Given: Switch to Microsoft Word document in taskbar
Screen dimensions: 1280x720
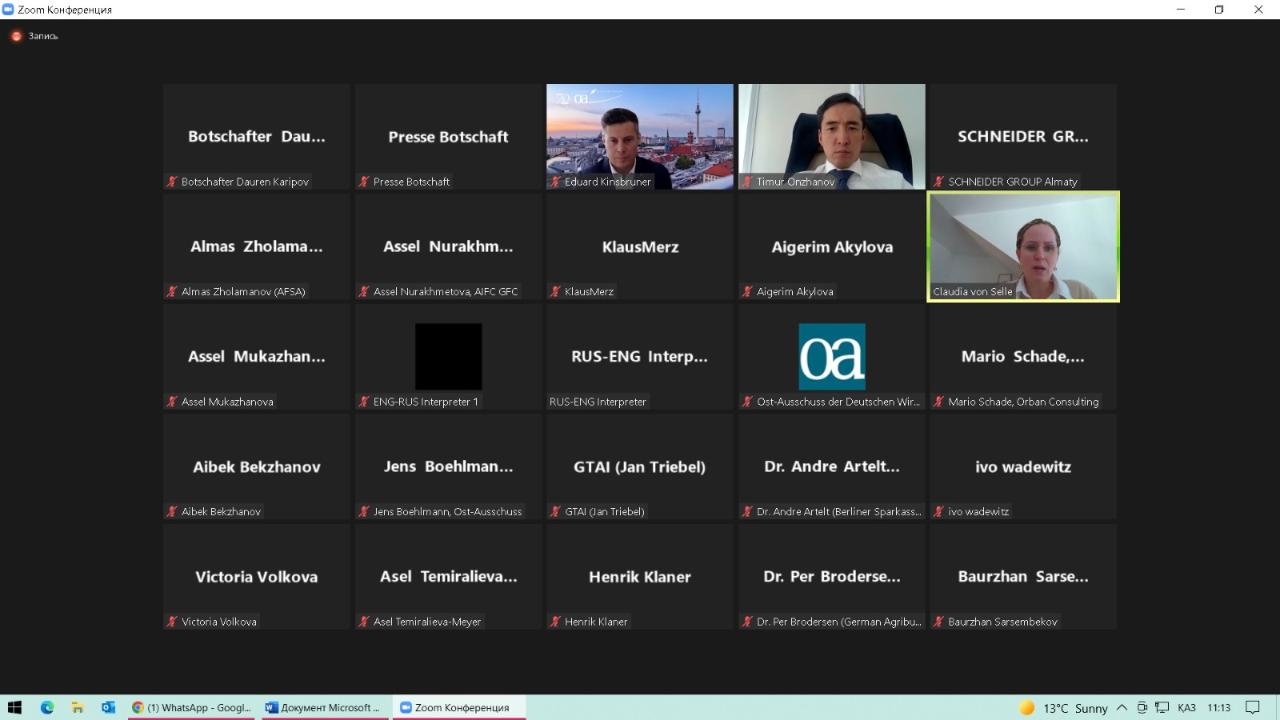Looking at the screenshot, I should click(x=325, y=707).
